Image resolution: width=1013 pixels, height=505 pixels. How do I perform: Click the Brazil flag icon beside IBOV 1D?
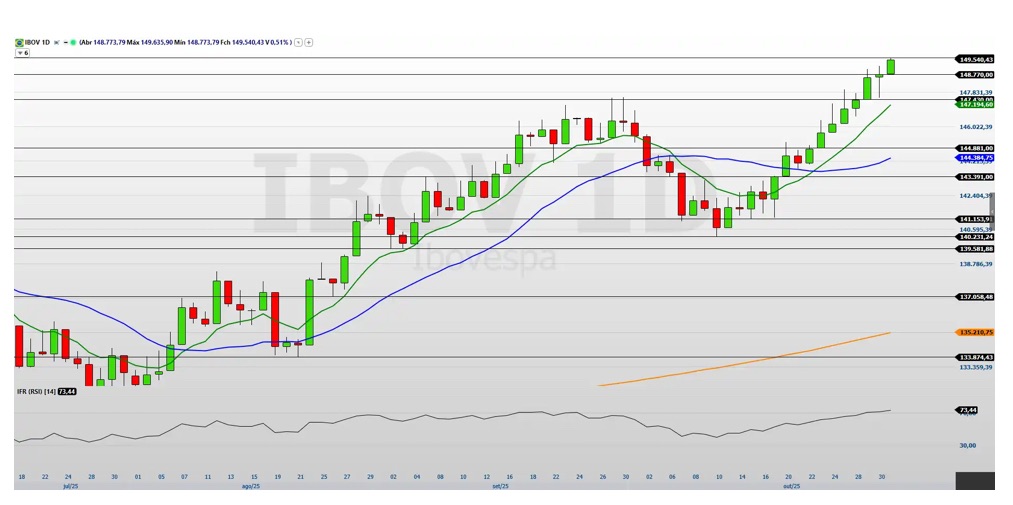[19, 42]
